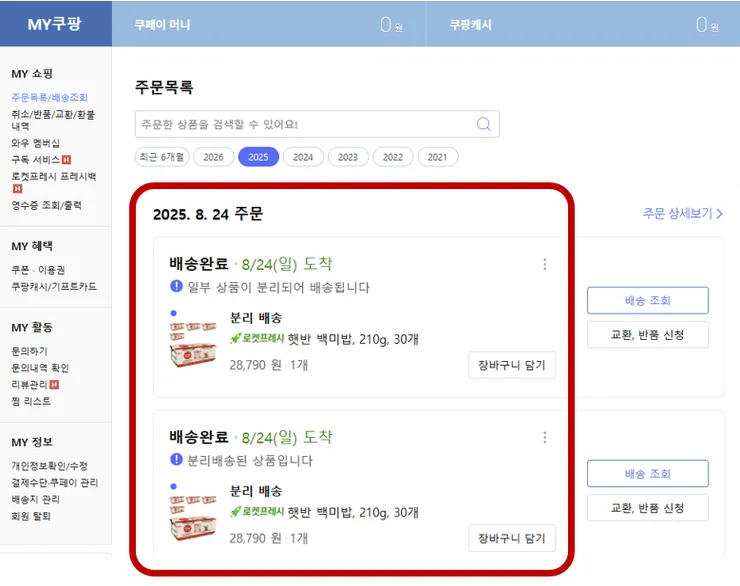Screen dimensions: 740x586
Task: Open 찜 리스트 in sidebar
Action: click(31, 401)
